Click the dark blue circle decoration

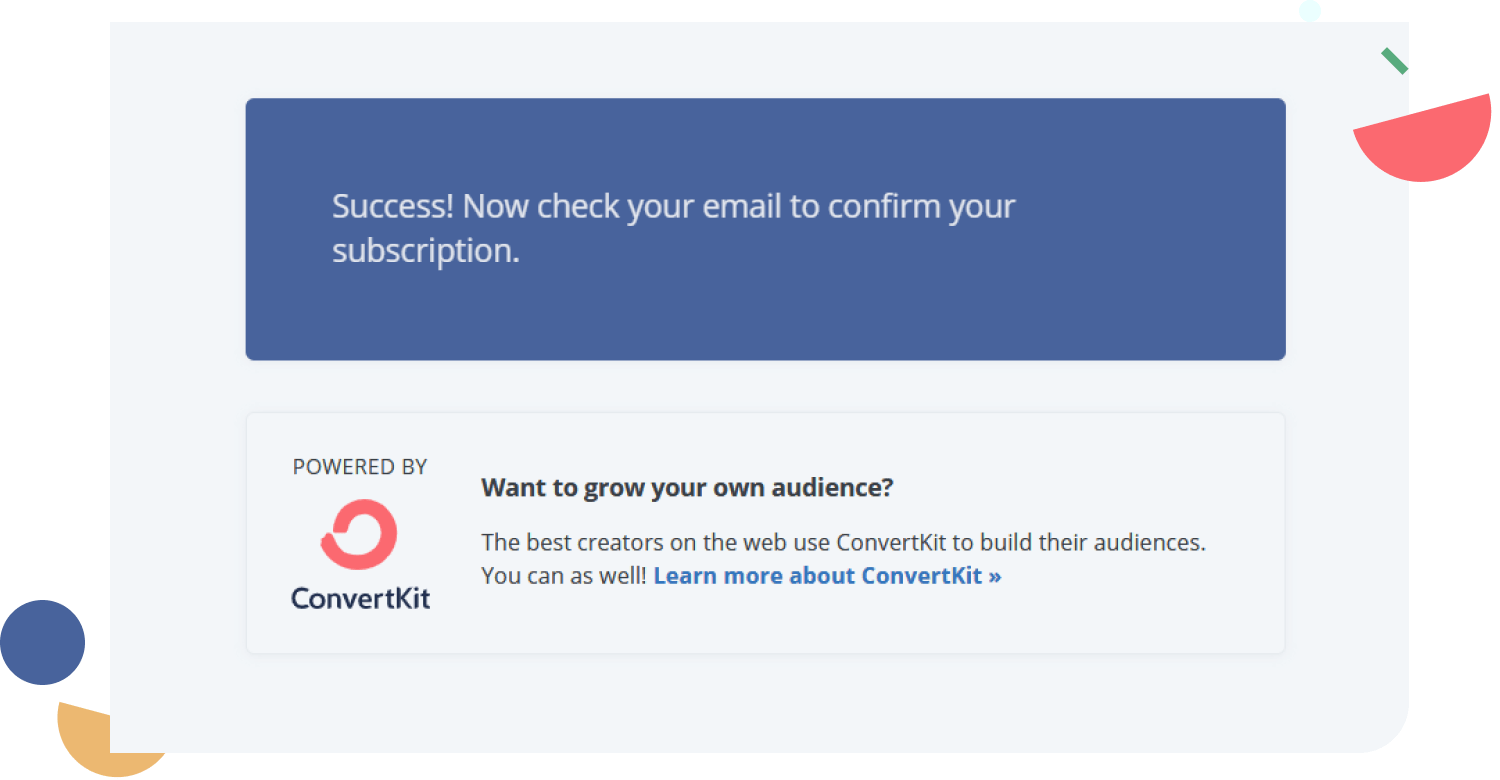[42, 642]
